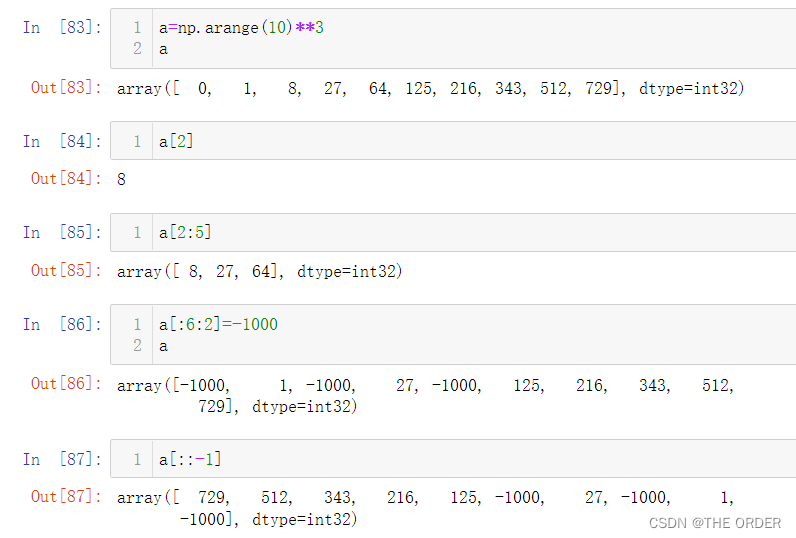Click second line 'a' in cell 83
Image resolution: width=796 pixels, height=538 pixels.
[163, 49]
